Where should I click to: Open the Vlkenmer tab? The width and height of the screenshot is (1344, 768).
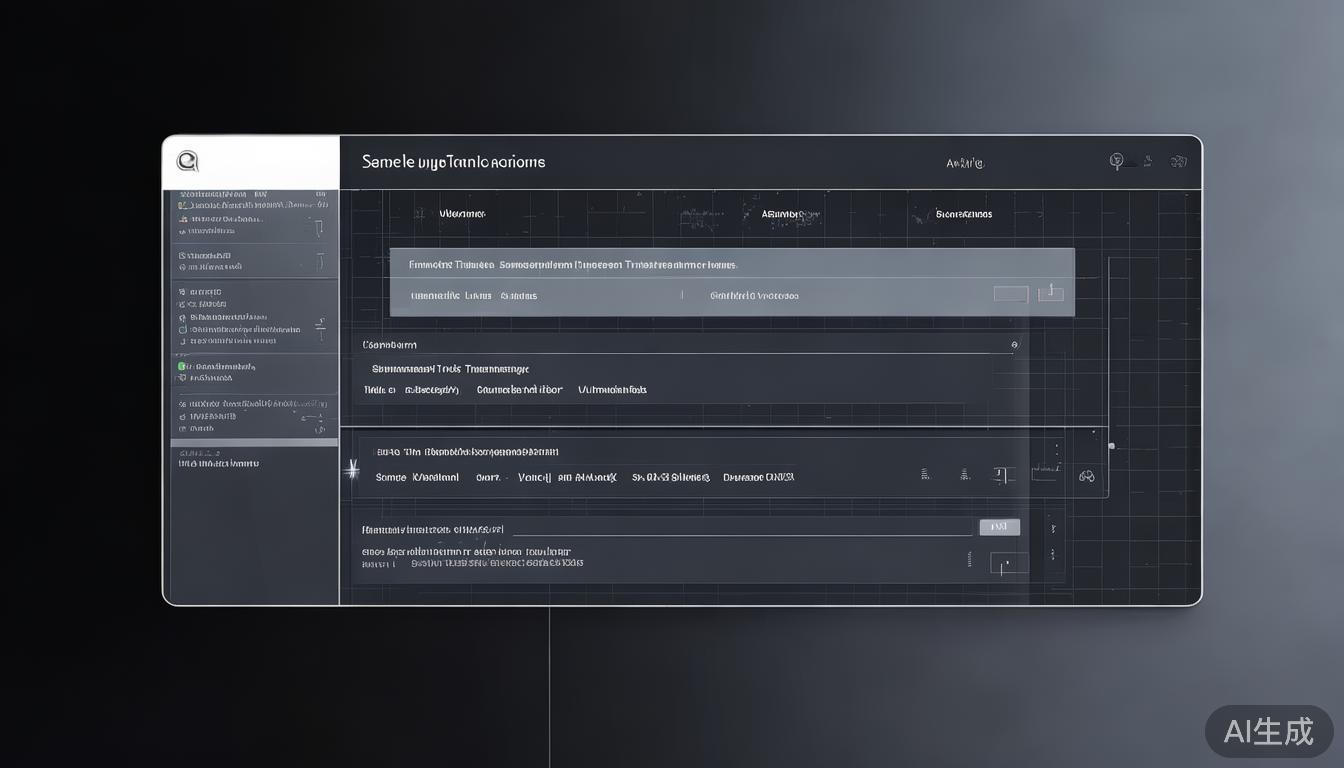462,214
